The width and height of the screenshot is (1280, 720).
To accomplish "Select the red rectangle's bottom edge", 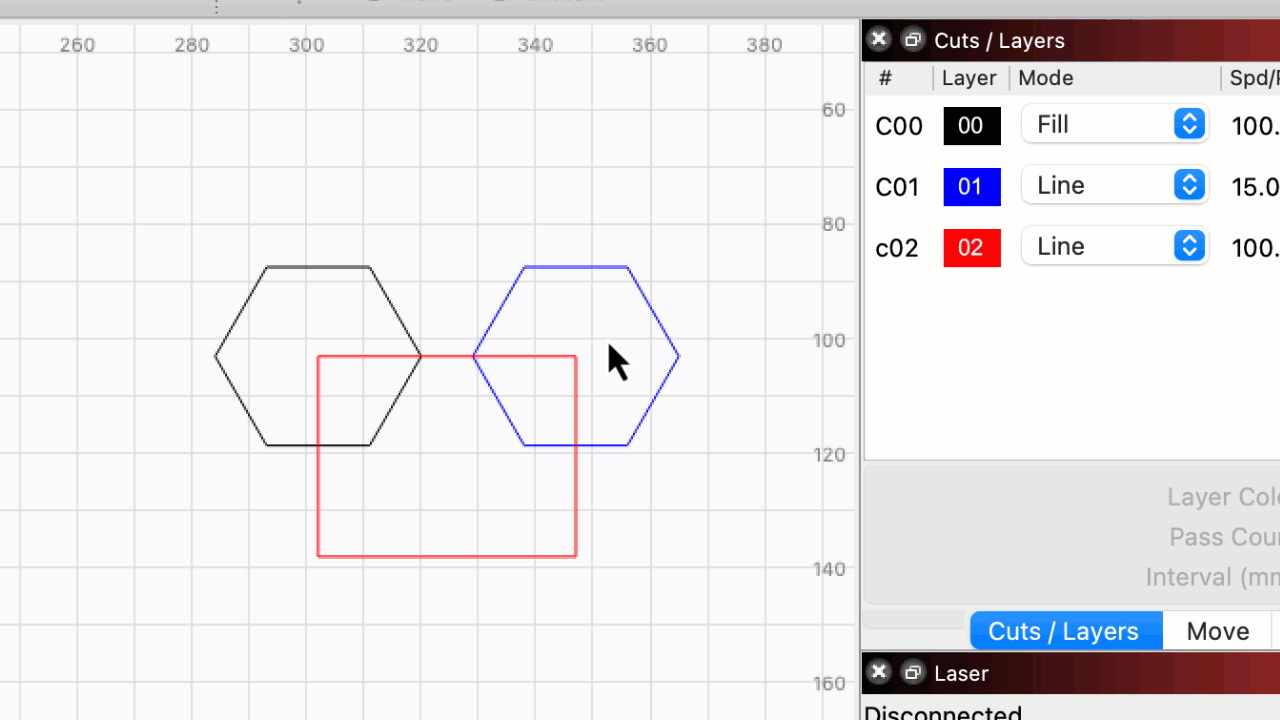I will (446, 556).
